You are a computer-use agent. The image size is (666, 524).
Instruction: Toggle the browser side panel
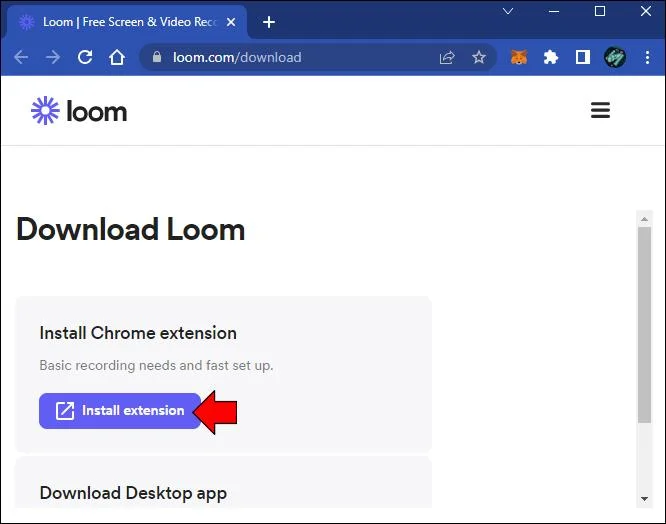click(x=582, y=57)
